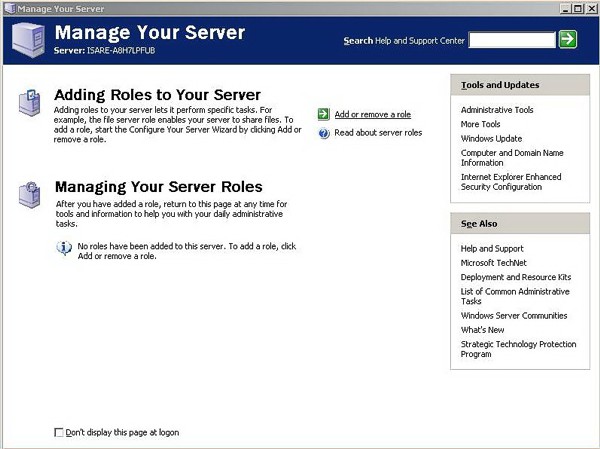Open Administrative Tools

[x=497, y=110]
